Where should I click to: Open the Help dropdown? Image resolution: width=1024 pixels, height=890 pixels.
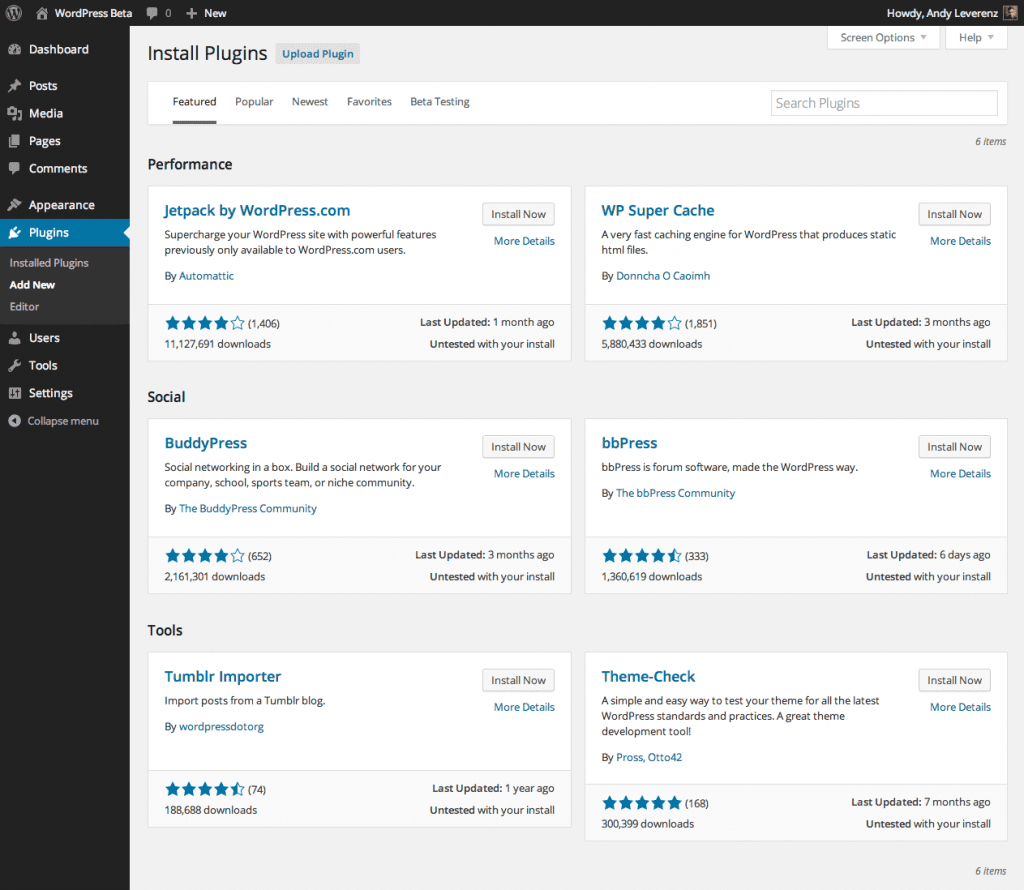(x=975, y=37)
